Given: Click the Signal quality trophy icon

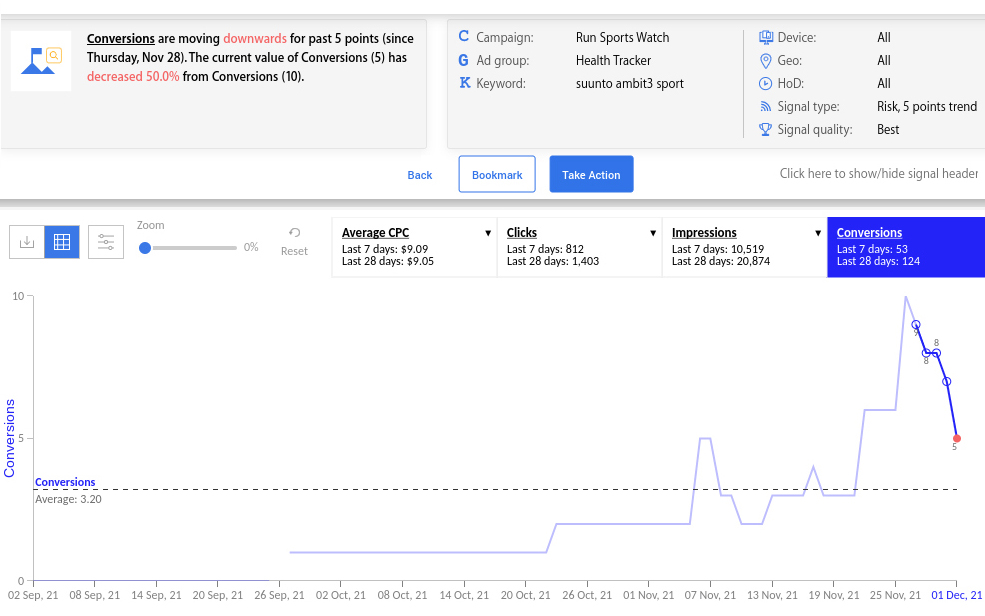Looking at the screenshot, I should pyautogui.click(x=766, y=130).
